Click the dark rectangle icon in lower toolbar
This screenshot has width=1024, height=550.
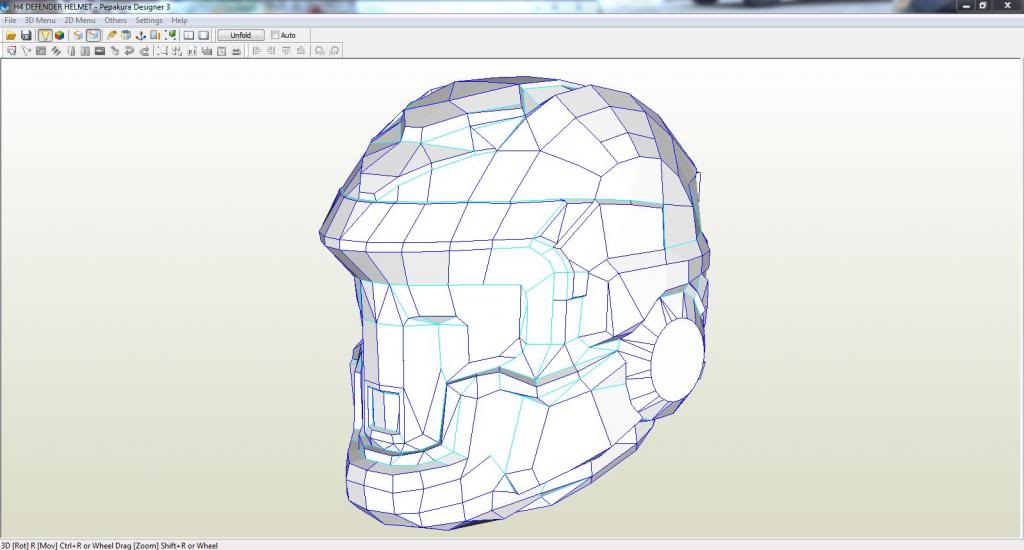100,51
